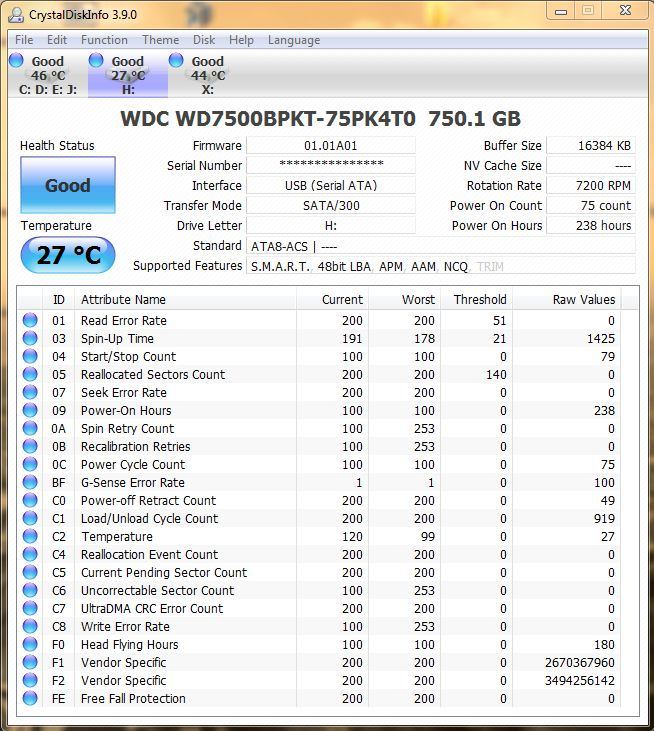Screen dimensions: 654x731
Task: Open the Function menu
Action: pyautogui.click(x=104, y=40)
